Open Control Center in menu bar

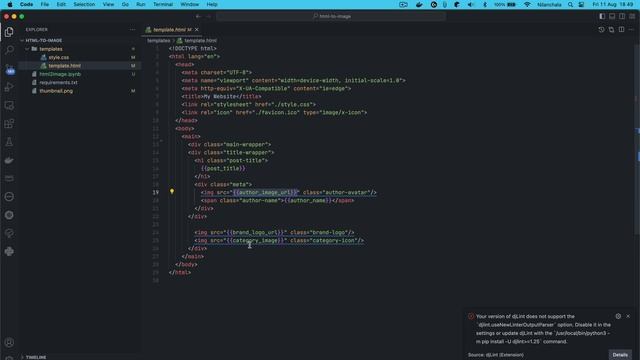[x=581, y=4]
